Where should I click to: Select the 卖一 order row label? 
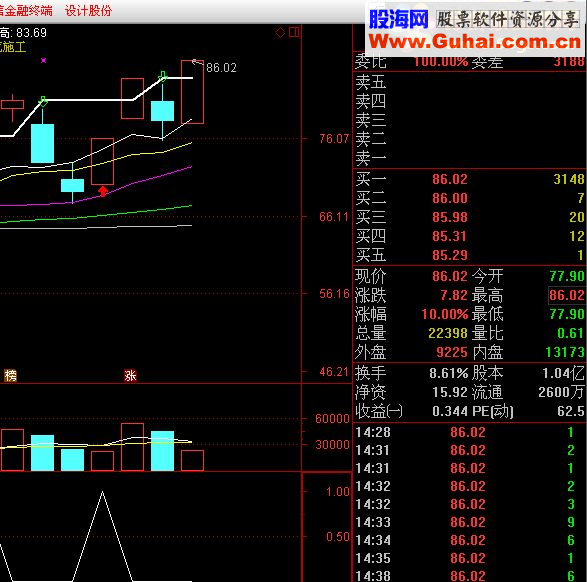click(371, 158)
